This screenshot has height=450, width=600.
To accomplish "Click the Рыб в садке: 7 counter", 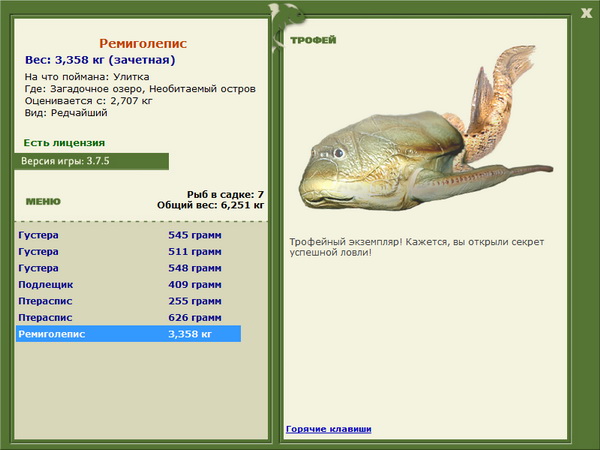I will 225,194.
